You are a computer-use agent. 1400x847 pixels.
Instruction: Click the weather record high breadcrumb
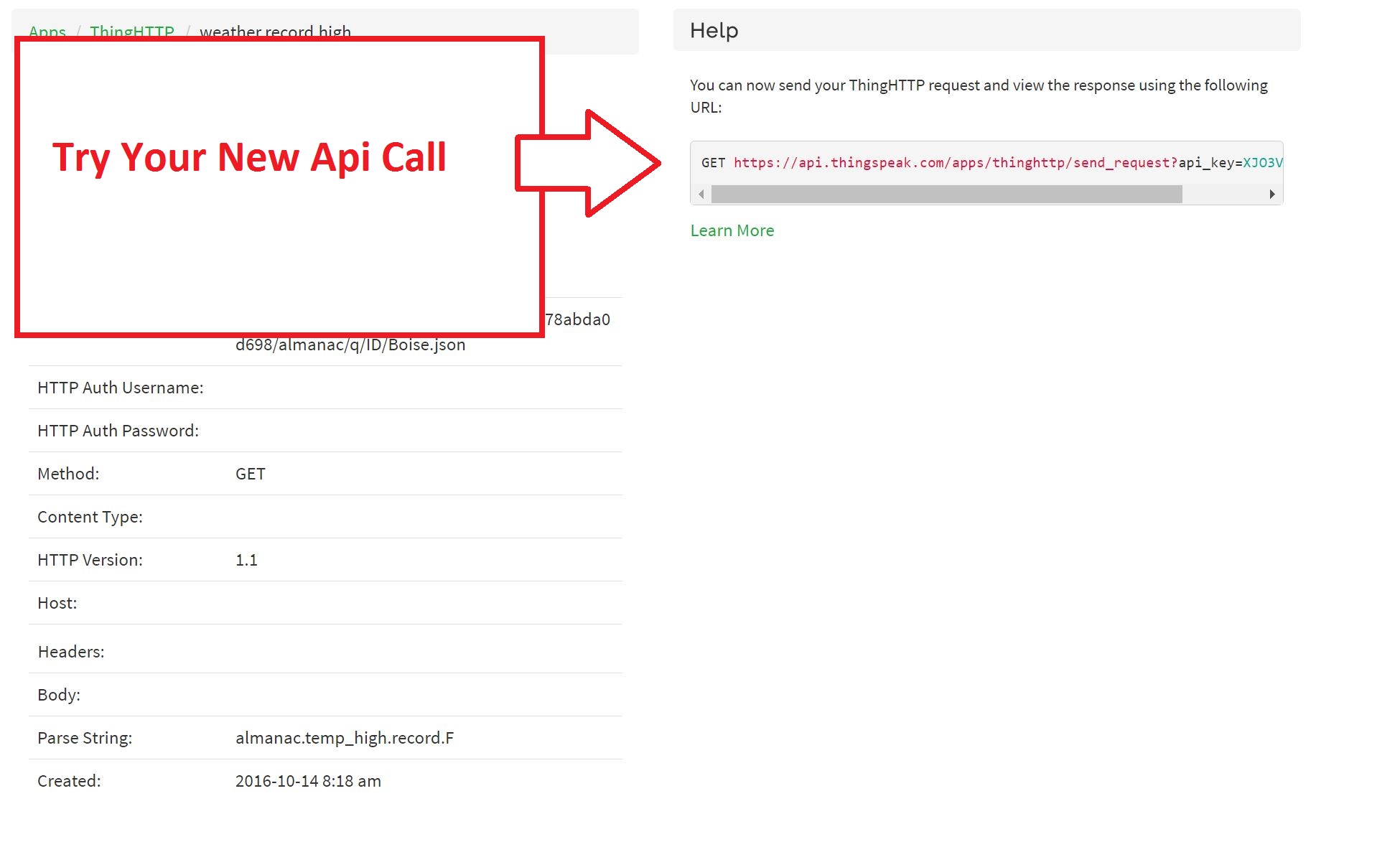[x=275, y=31]
